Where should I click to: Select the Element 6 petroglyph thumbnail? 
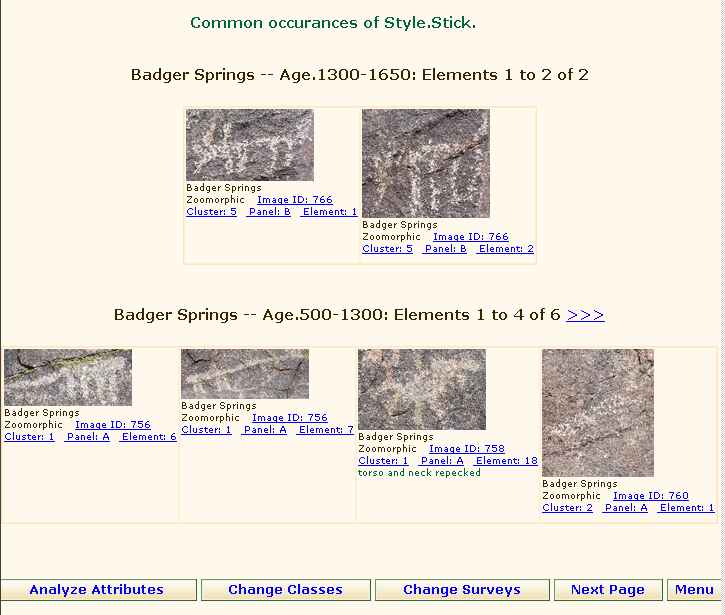click(68, 377)
